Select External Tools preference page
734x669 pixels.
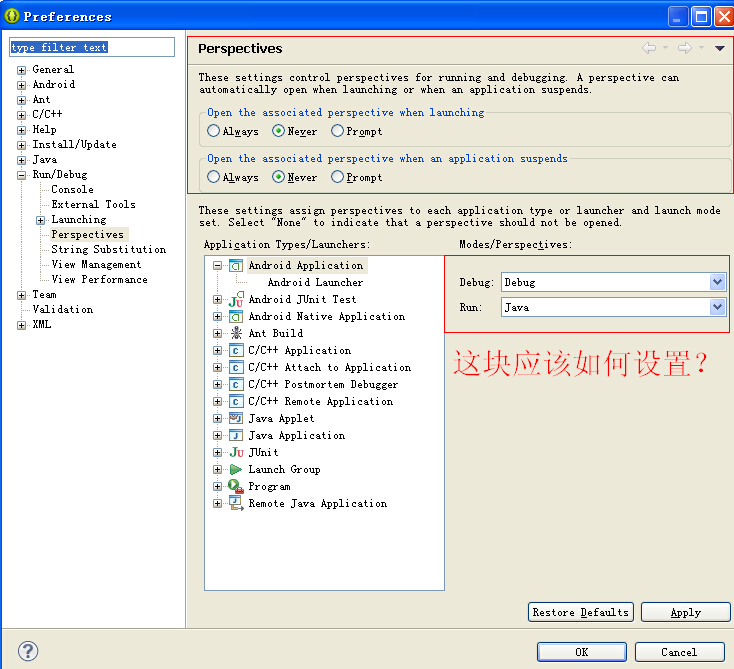click(94, 205)
